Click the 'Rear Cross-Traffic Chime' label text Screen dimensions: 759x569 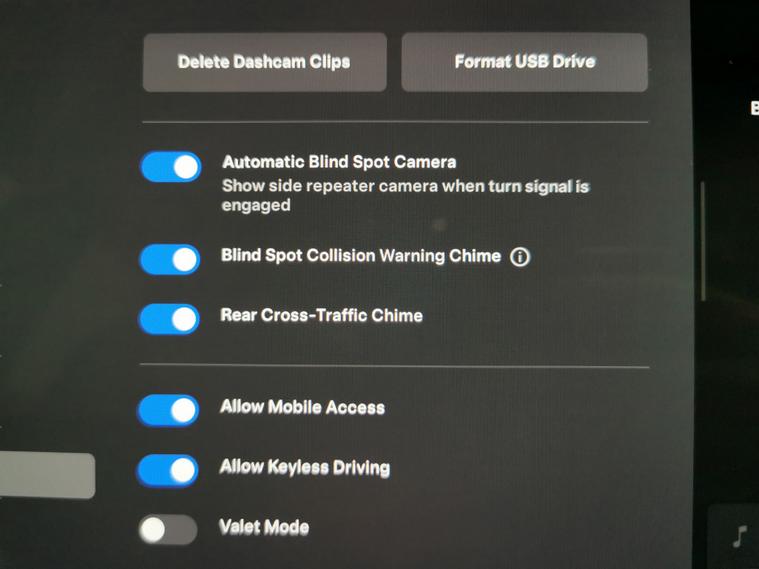322,315
